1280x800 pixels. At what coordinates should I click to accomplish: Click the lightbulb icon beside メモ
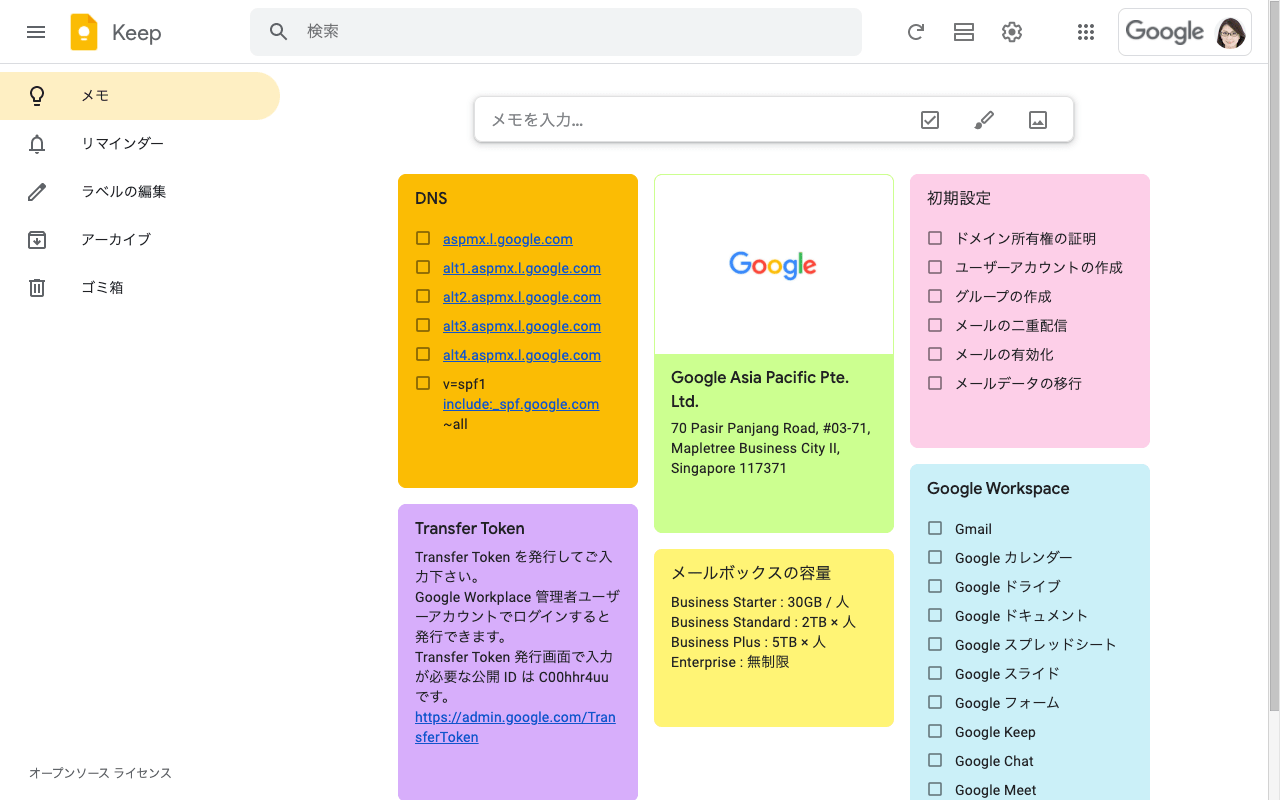pyautogui.click(x=37, y=96)
